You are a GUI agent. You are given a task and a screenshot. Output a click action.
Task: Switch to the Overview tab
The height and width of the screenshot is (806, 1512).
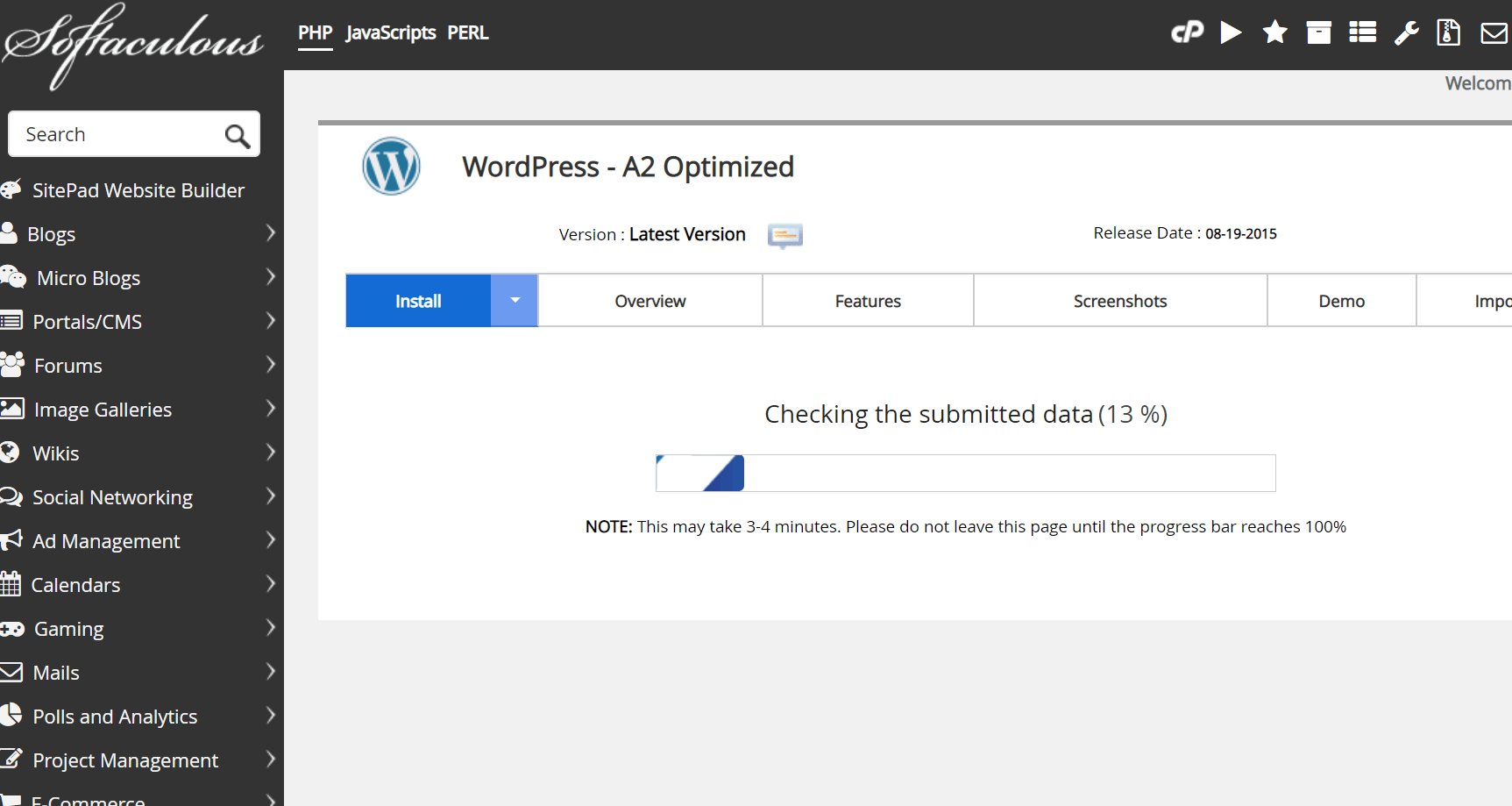[x=650, y=301]
